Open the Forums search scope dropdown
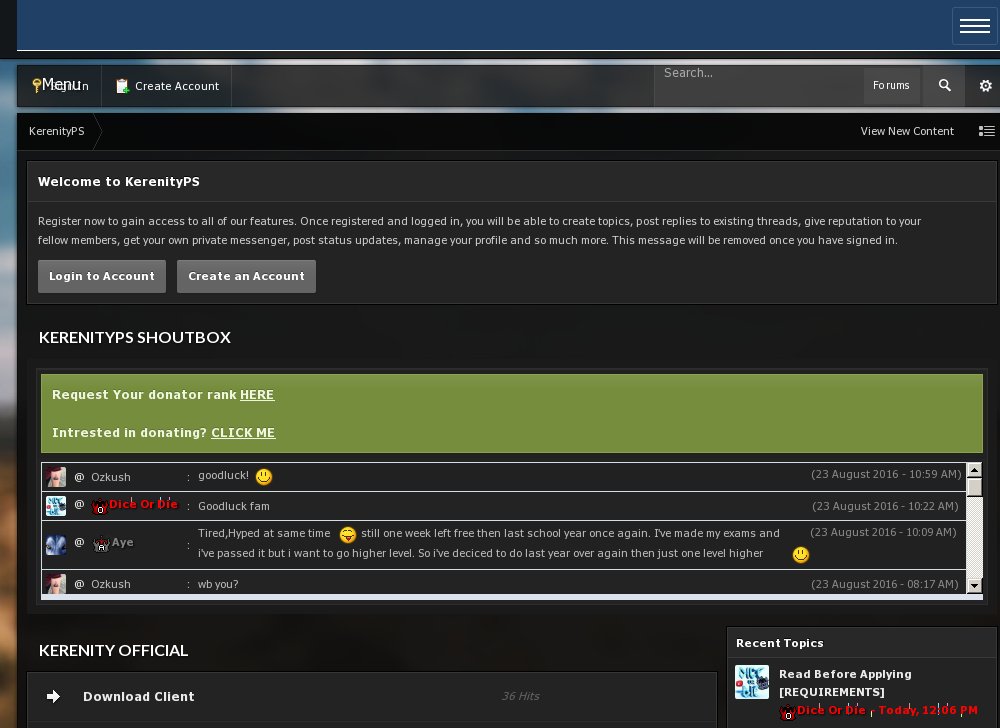Viewport: 1000px width, 728px height. coord(891,86)
